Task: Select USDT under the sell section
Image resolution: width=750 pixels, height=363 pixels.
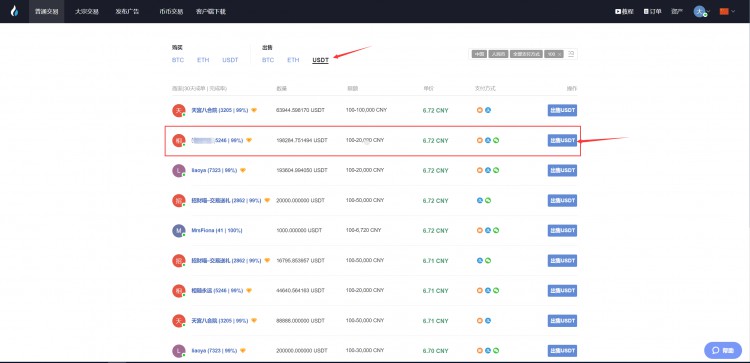Action: pos(320,60)
